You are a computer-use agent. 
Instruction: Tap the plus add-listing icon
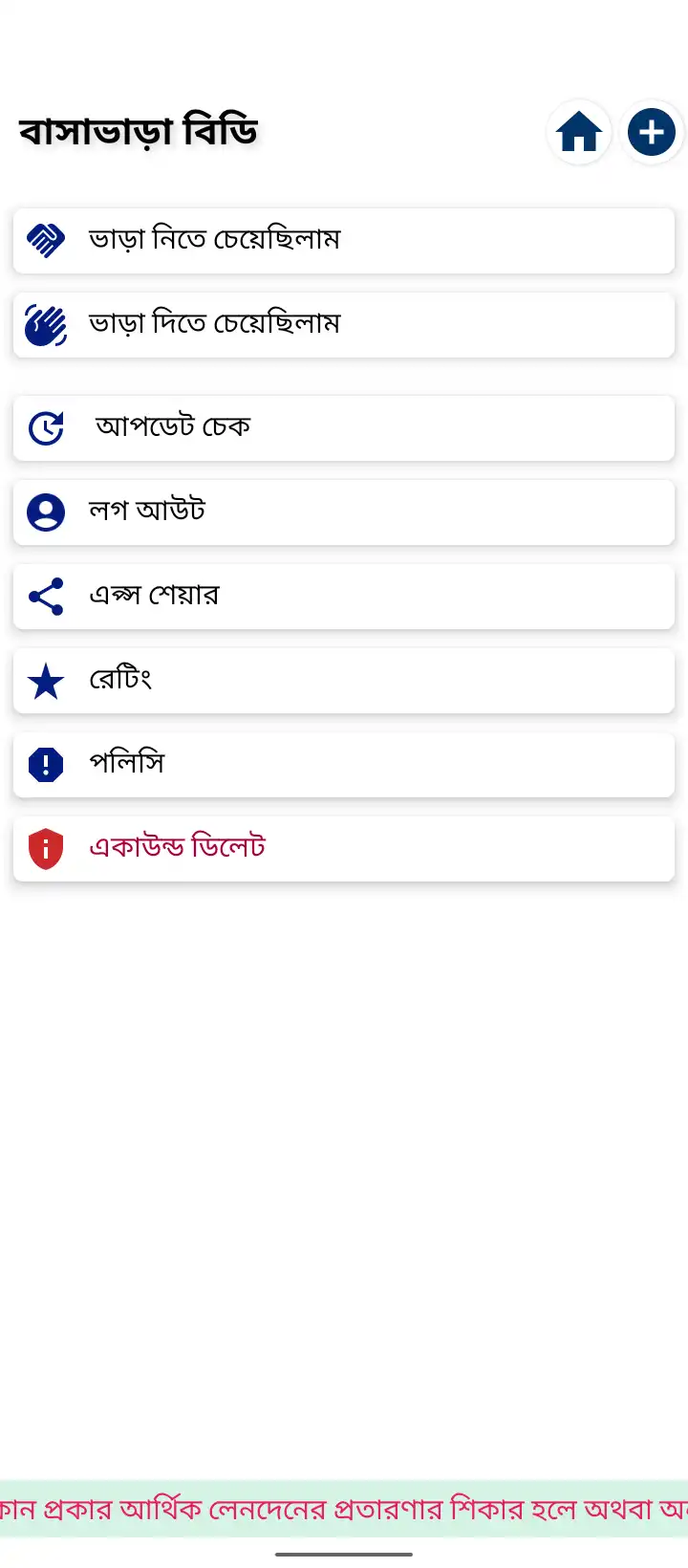click(652, 132)
